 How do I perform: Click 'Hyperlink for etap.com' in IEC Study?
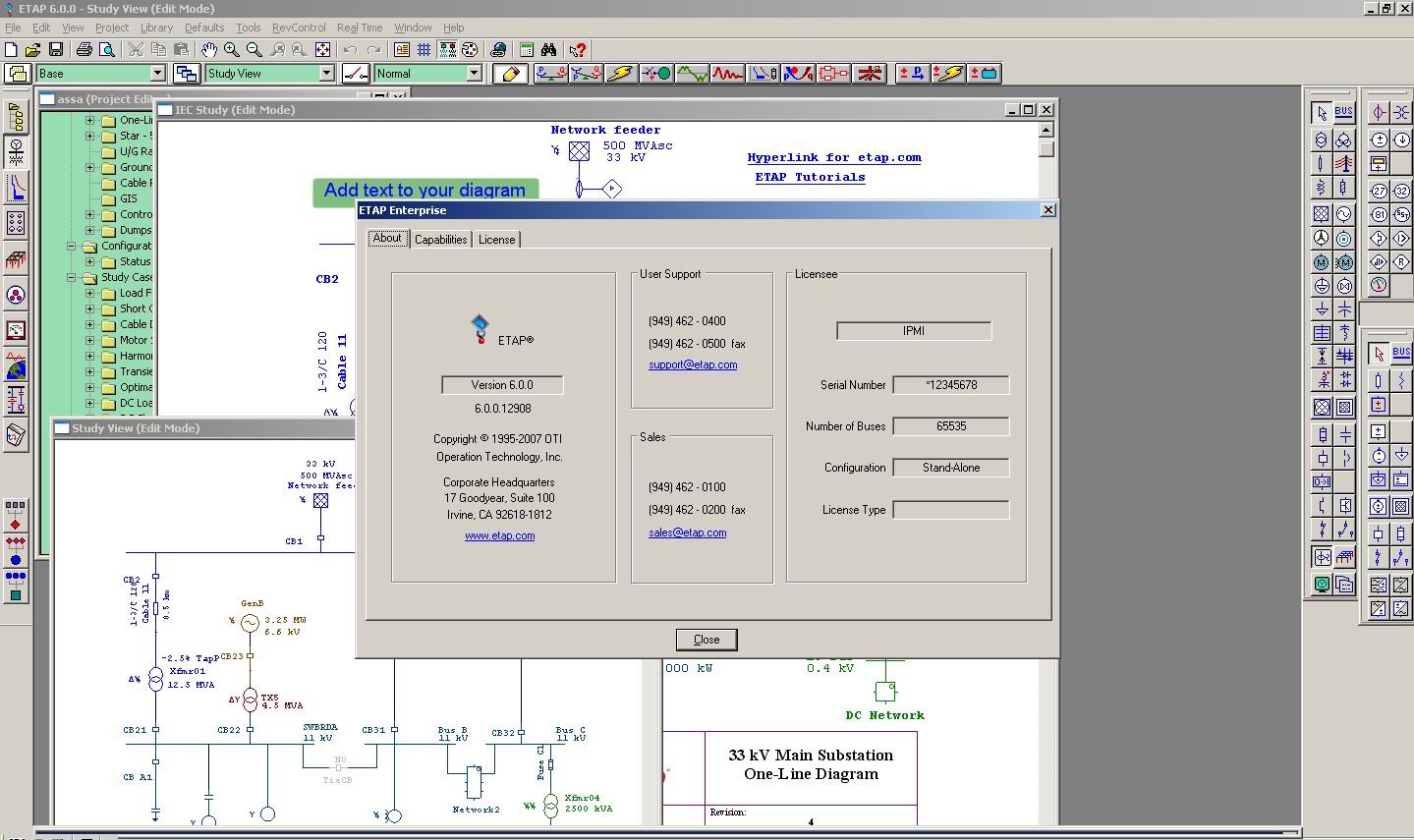click(834, 157)
